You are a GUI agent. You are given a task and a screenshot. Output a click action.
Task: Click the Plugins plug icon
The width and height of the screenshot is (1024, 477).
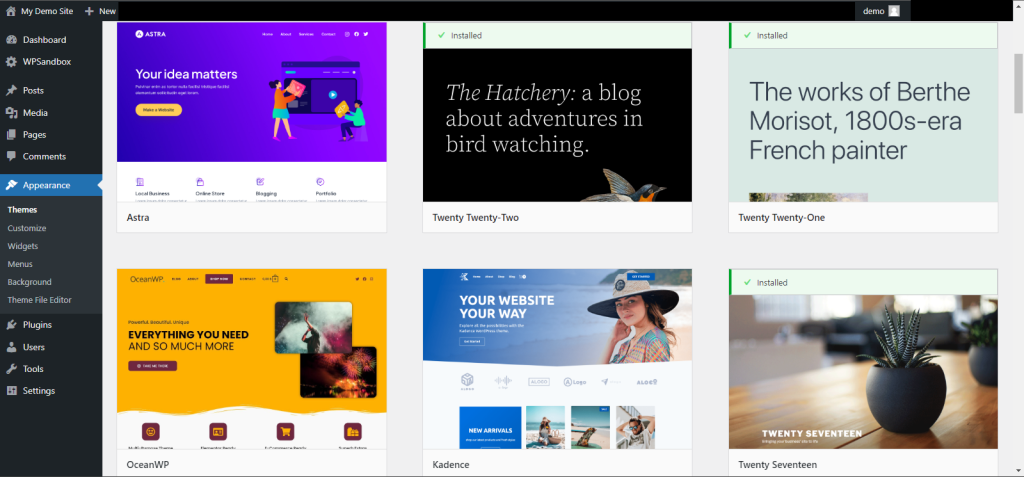[x=11, y=325]
